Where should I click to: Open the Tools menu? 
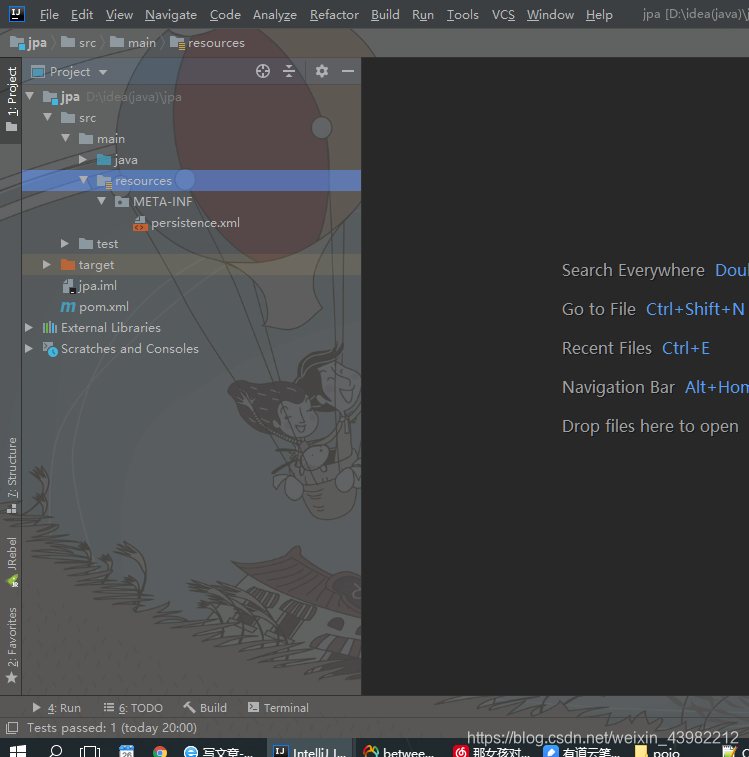[x=462, y=15]
